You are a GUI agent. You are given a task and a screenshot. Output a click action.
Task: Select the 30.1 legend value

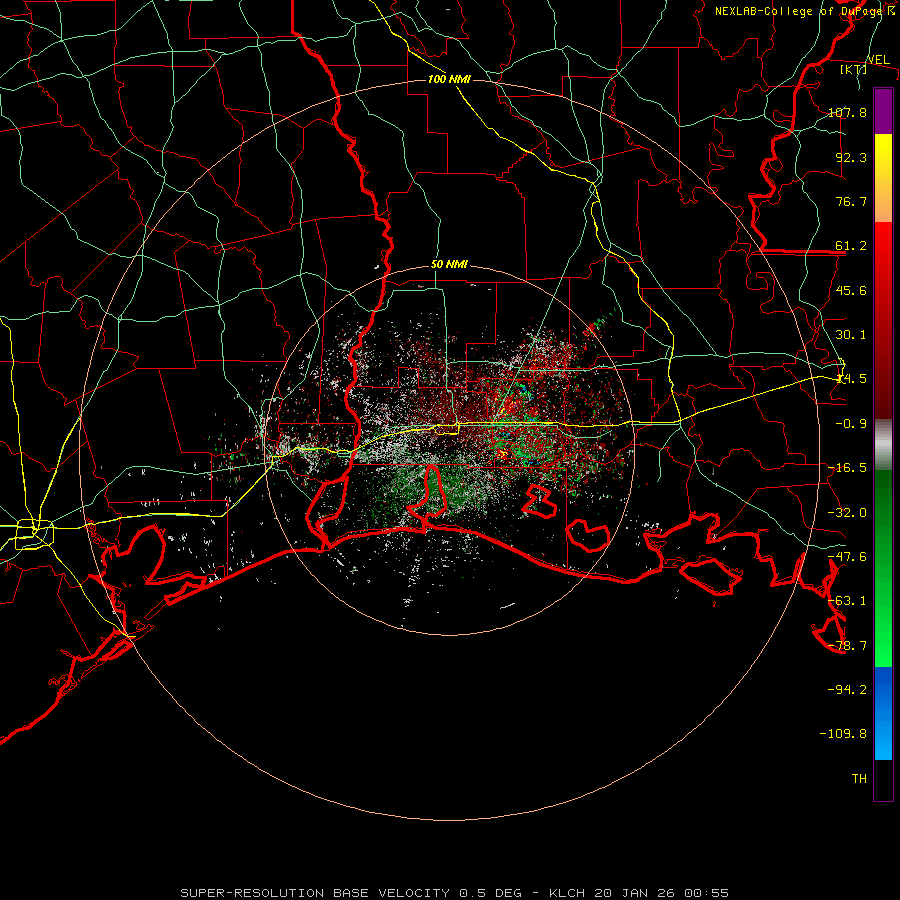click(851, 335)
